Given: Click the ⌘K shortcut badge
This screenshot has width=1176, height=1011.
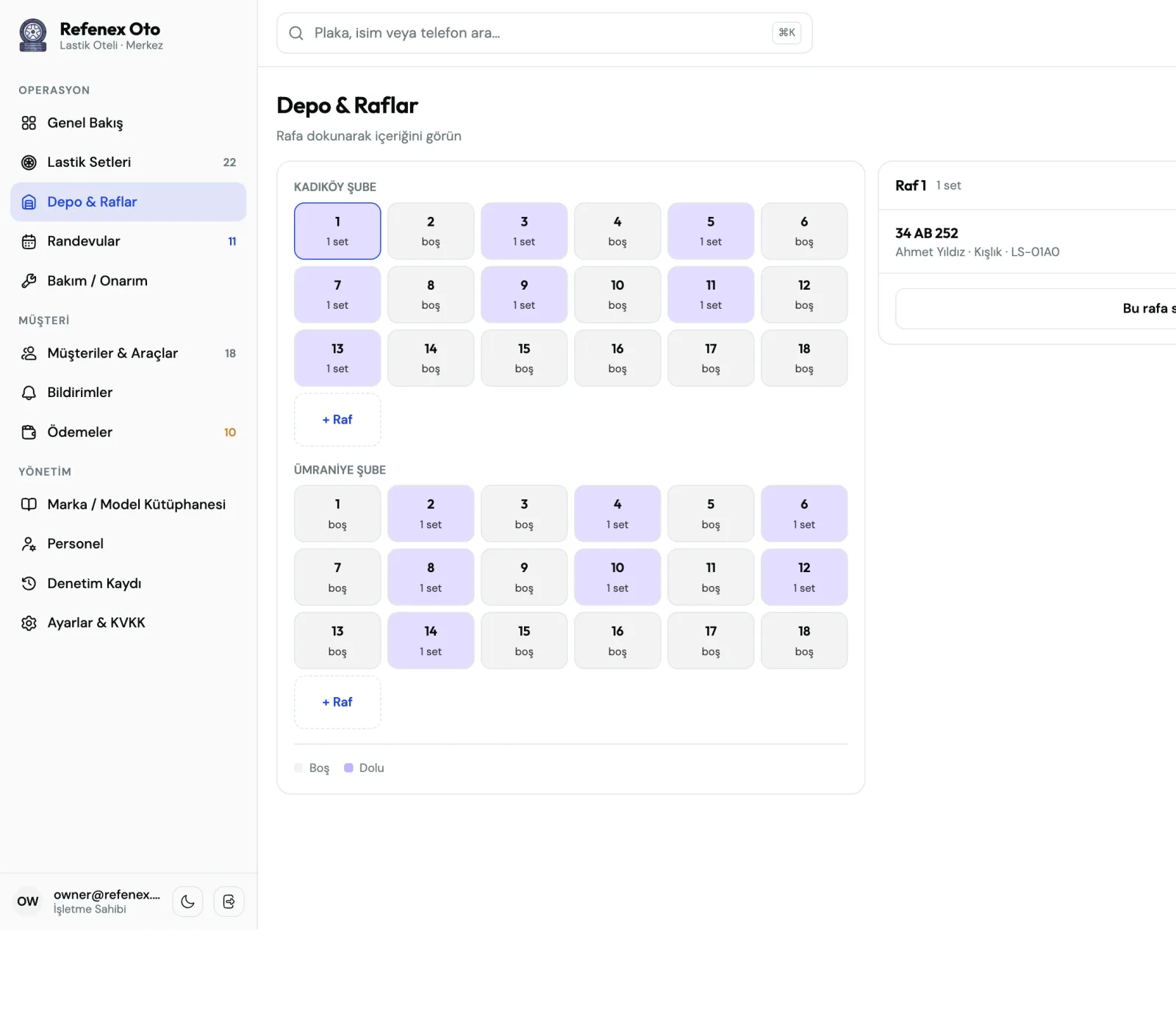Looking at the screenshot, I should (x=786, y=32).
